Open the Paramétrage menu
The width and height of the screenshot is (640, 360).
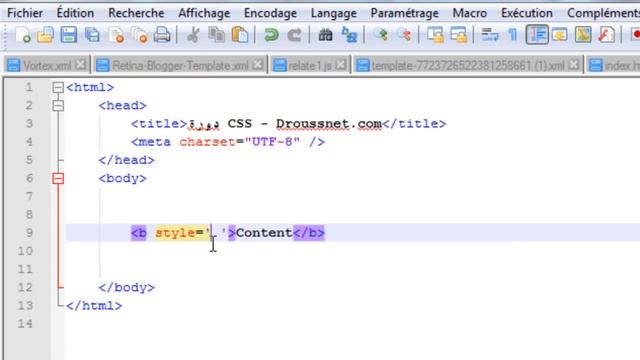pyautogui.click(x=404, y=13)
